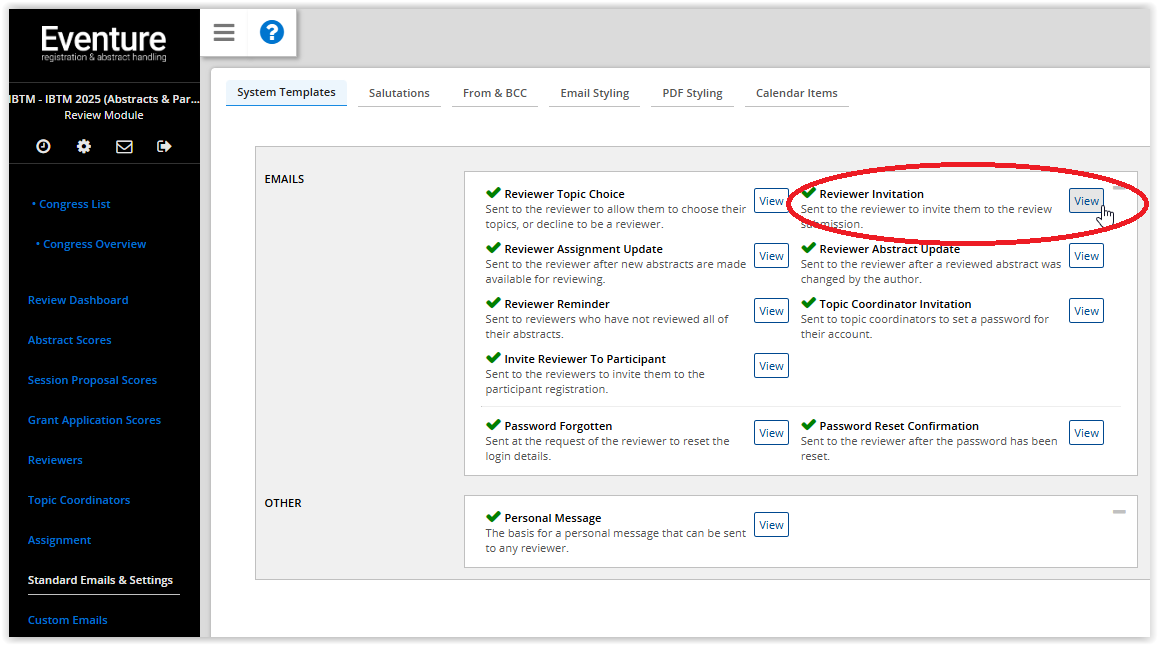Open the Congress List link
Image resolution: width=1158 pixels, height=645 pixels.
[x=75, y=204]
